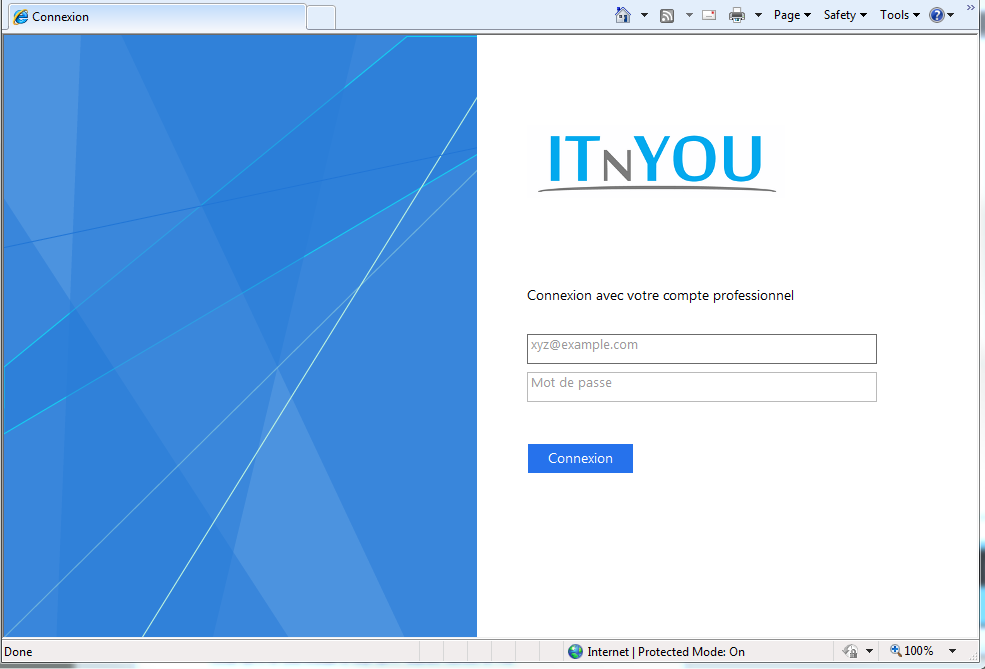Click the Internet zone globe icon
Viewport: 985px width, 669px height.
pyautogui.click(x=575, y=652)
